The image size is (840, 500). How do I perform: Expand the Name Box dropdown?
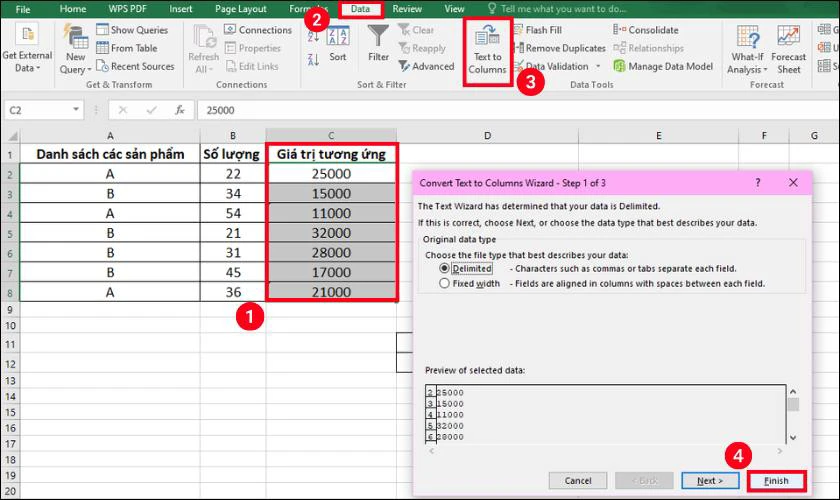pos(76,110)
